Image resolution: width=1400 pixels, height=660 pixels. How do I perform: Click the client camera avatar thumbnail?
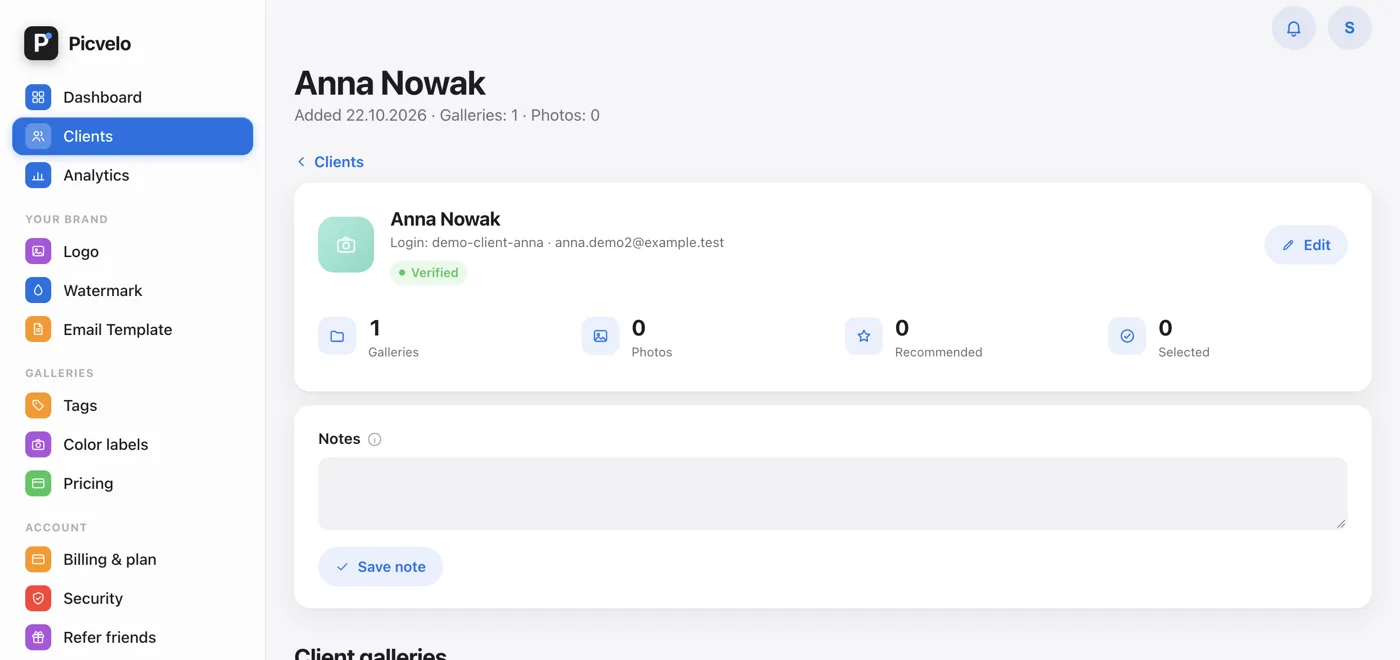point(346,245)
